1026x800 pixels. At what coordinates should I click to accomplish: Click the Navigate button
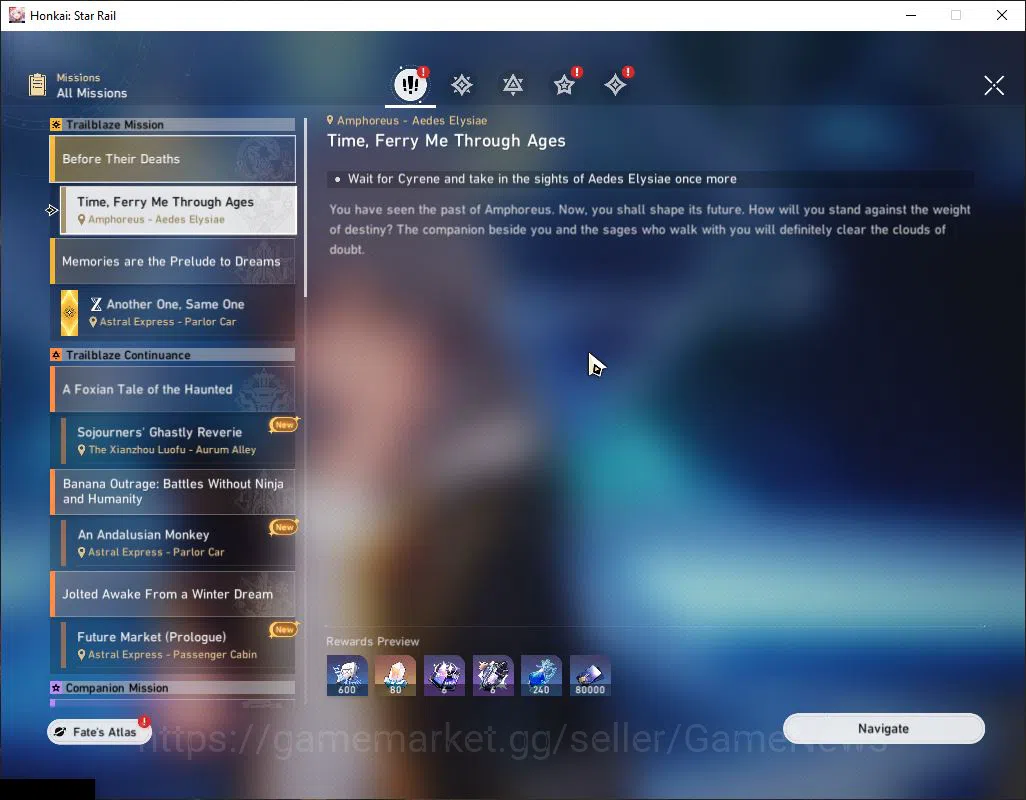tap(883, 729)
